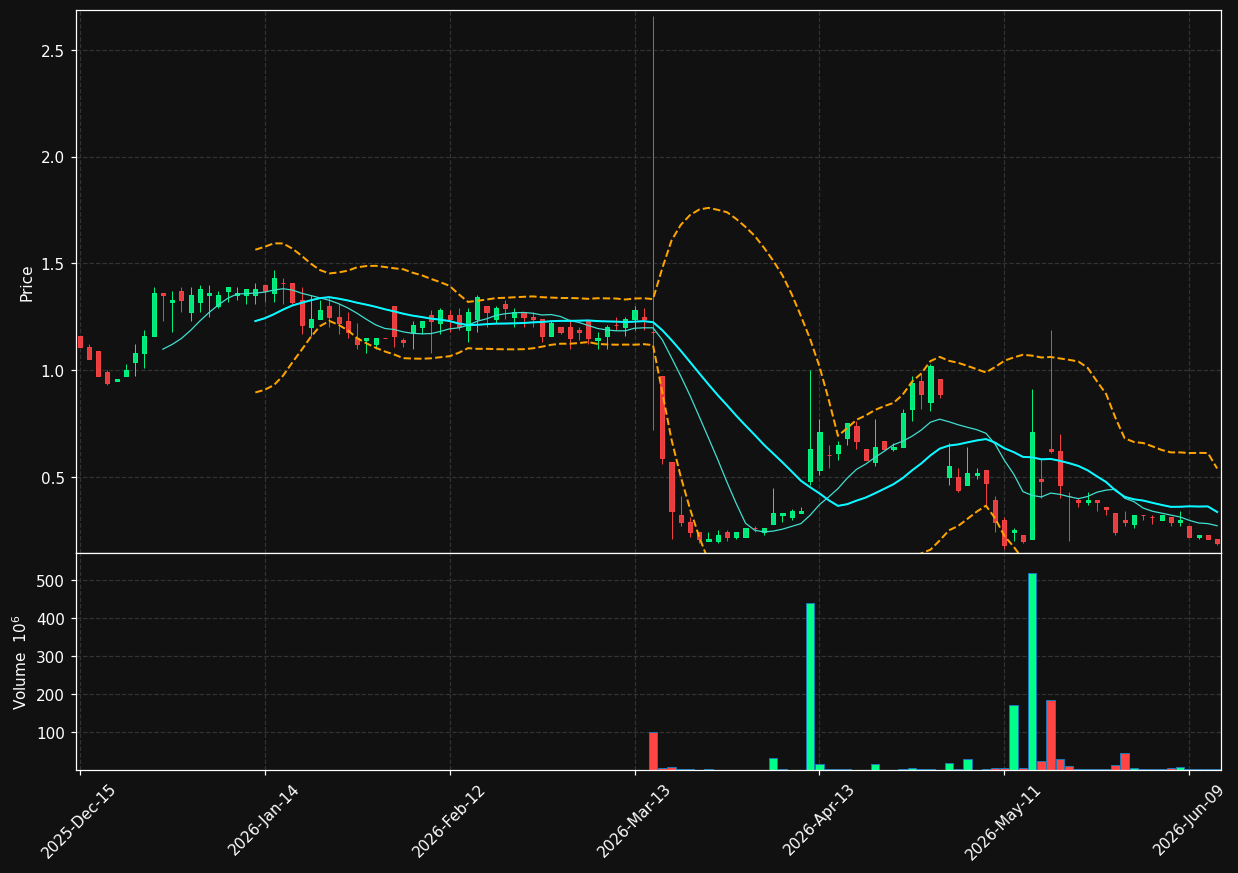The height and width of the screenshot is (873, 1238).
Task: Click the green volume bar reaching about 440
Action: coord(810,686)
